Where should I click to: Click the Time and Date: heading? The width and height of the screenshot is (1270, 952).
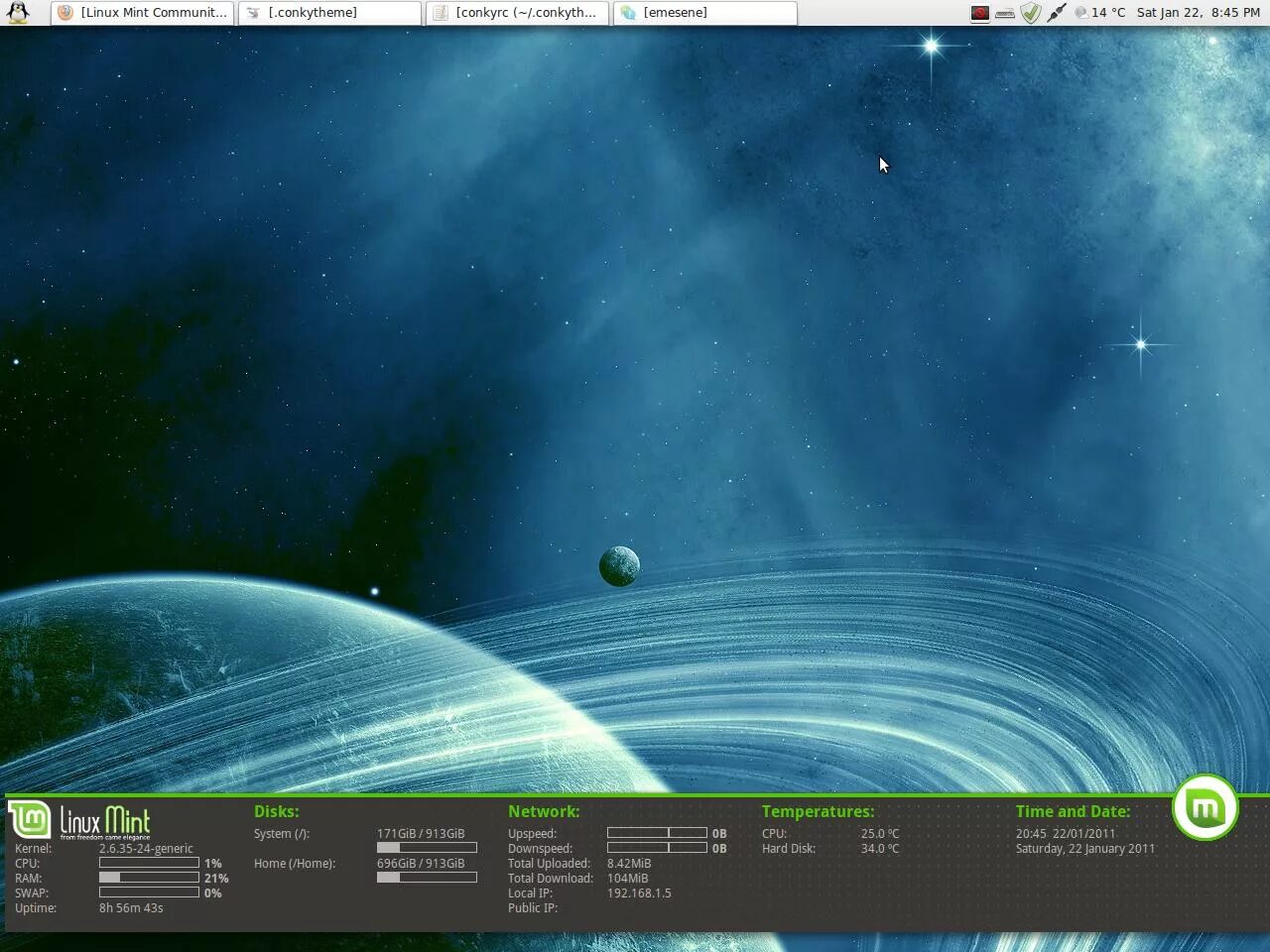1073,812
